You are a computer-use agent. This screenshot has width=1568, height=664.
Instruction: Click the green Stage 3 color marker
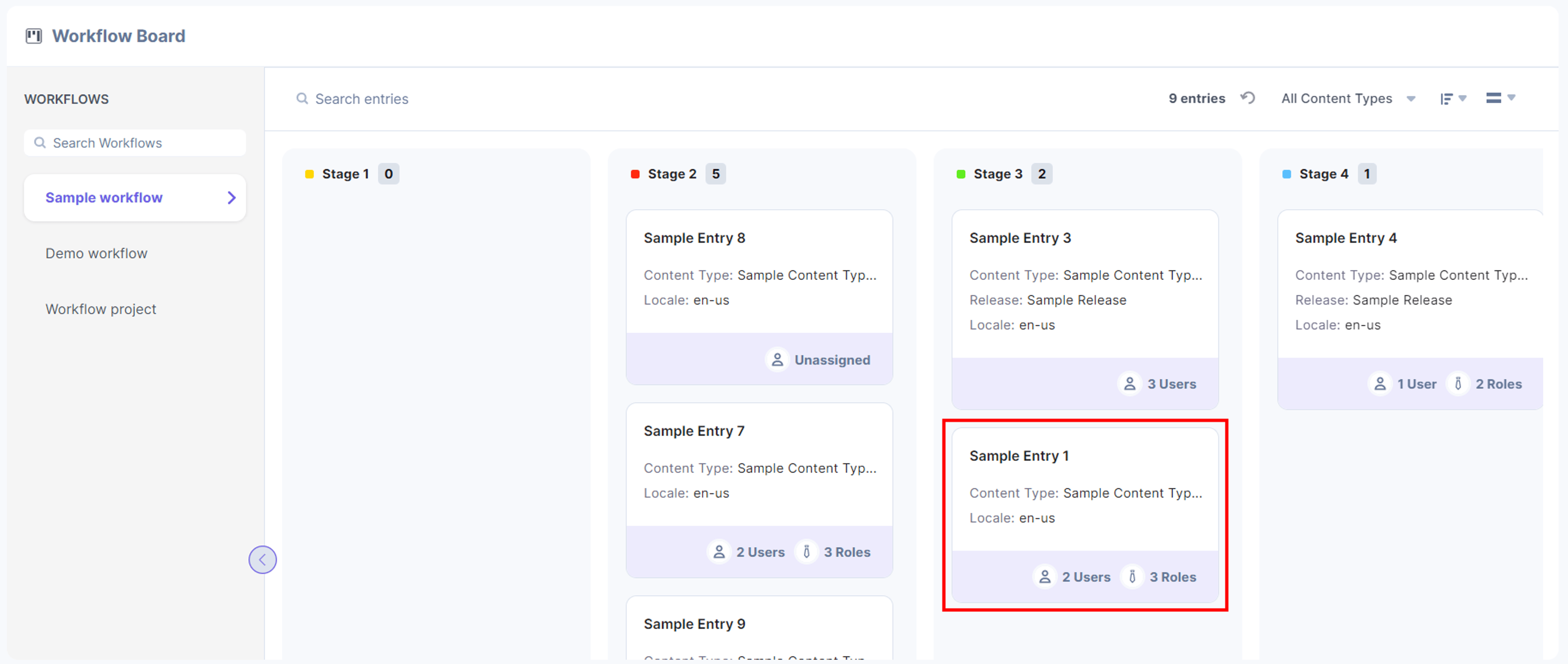tap(960, 174)
